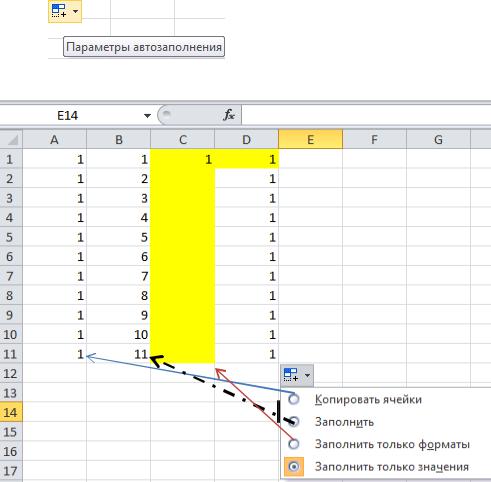Select row 1 header

coord(10,159)
